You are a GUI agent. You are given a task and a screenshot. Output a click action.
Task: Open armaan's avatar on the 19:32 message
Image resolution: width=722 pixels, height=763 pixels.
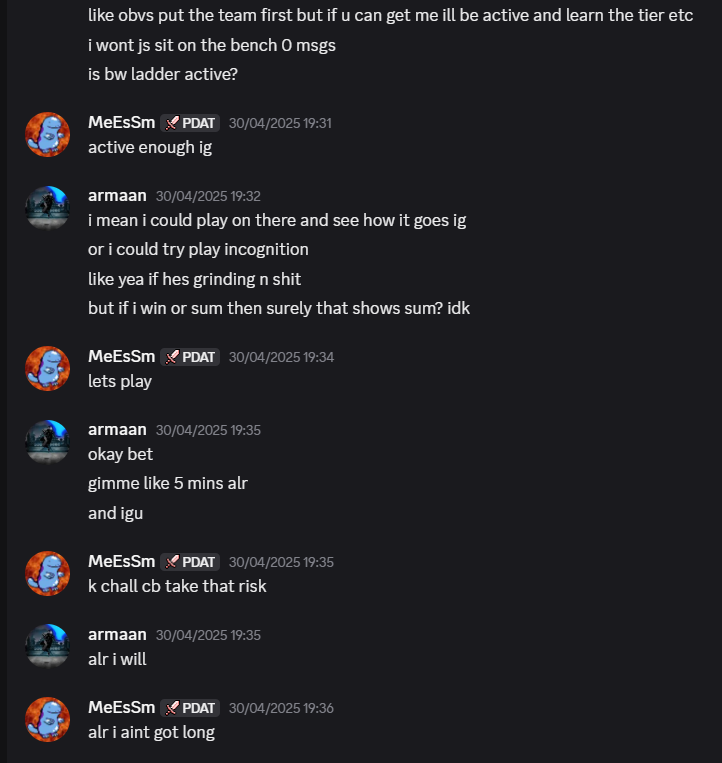pyautogui.click(x=46, y=207)
